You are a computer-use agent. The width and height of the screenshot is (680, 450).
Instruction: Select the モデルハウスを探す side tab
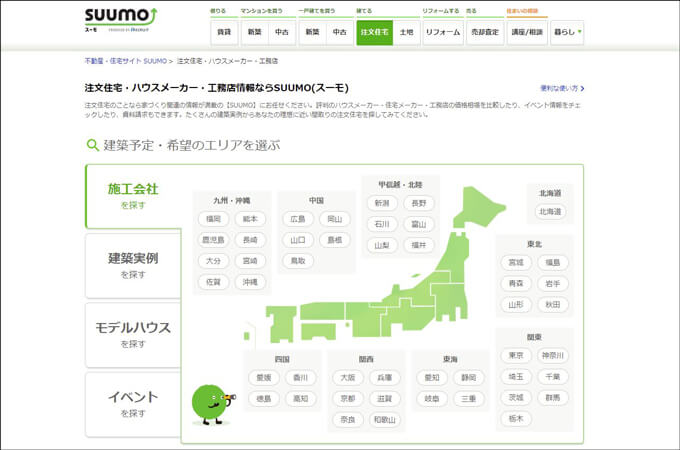click(x=133, y=335)
